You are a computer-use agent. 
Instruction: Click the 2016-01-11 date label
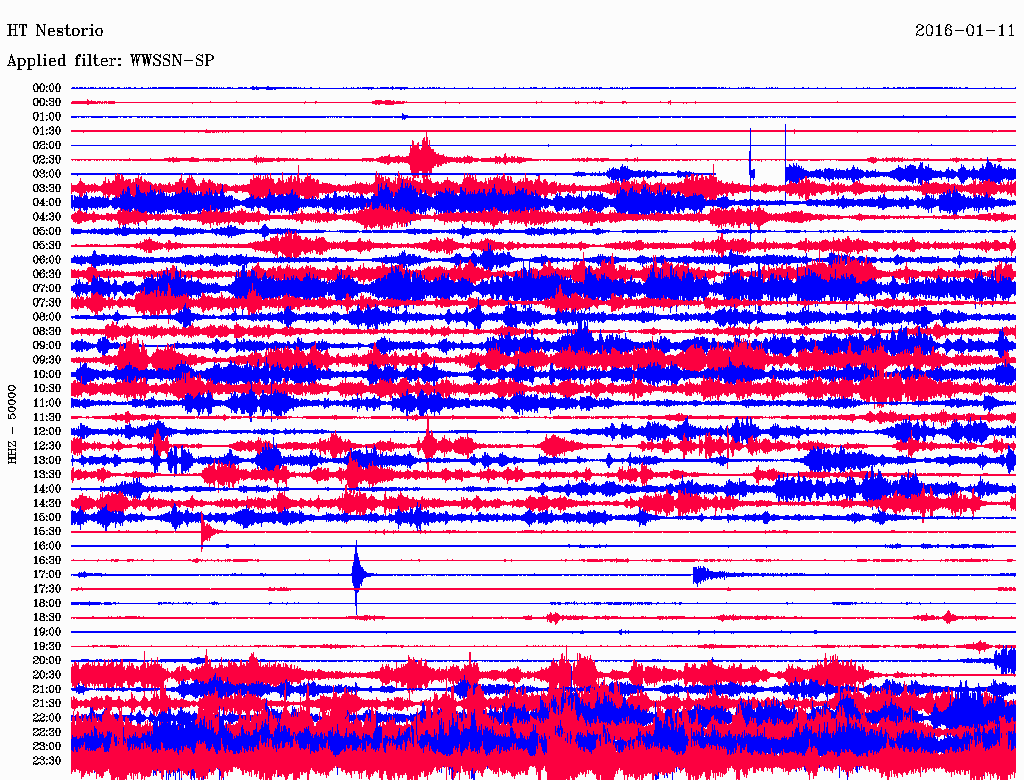tap(965, 31)
